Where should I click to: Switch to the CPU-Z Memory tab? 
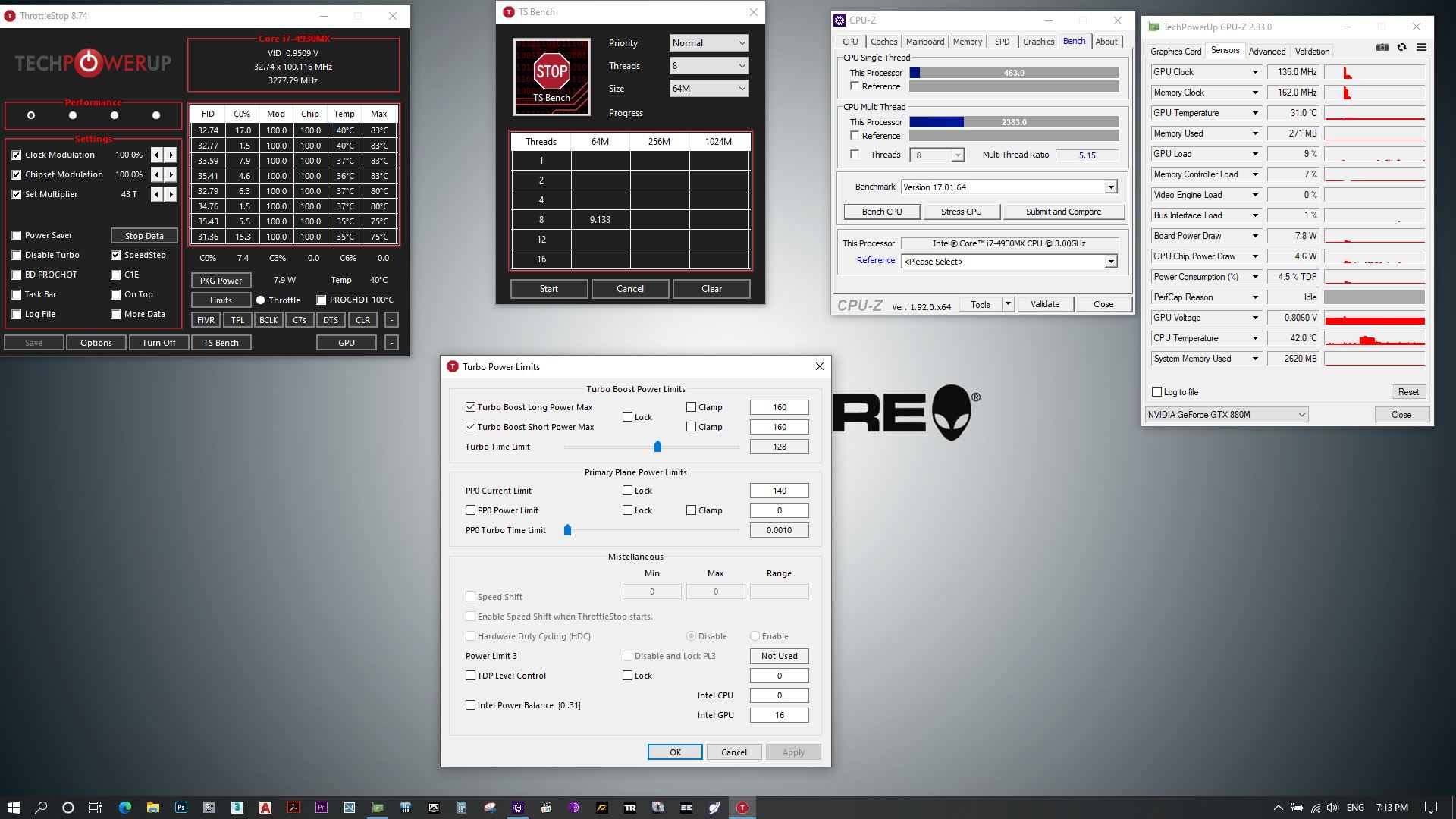pos(968,42)
